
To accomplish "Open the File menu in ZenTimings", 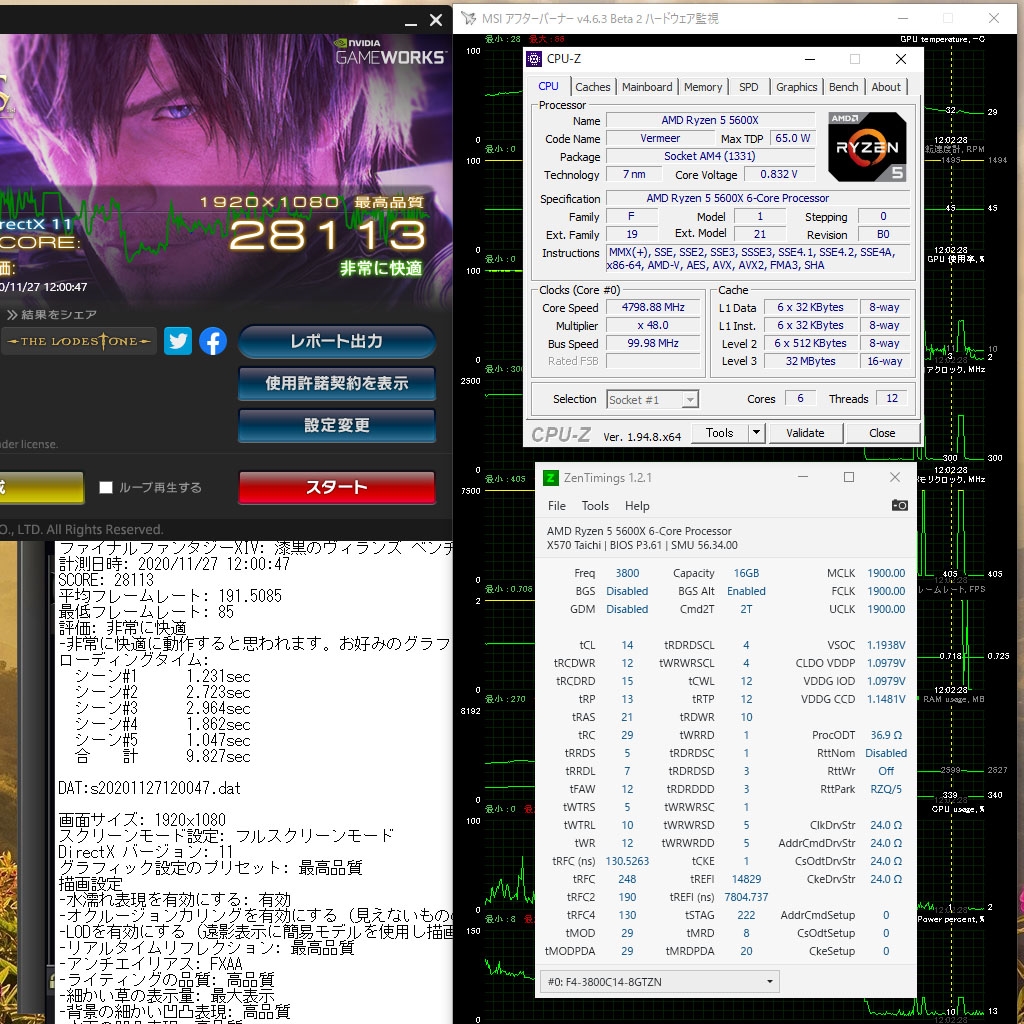I will click(x=556, y=506).
